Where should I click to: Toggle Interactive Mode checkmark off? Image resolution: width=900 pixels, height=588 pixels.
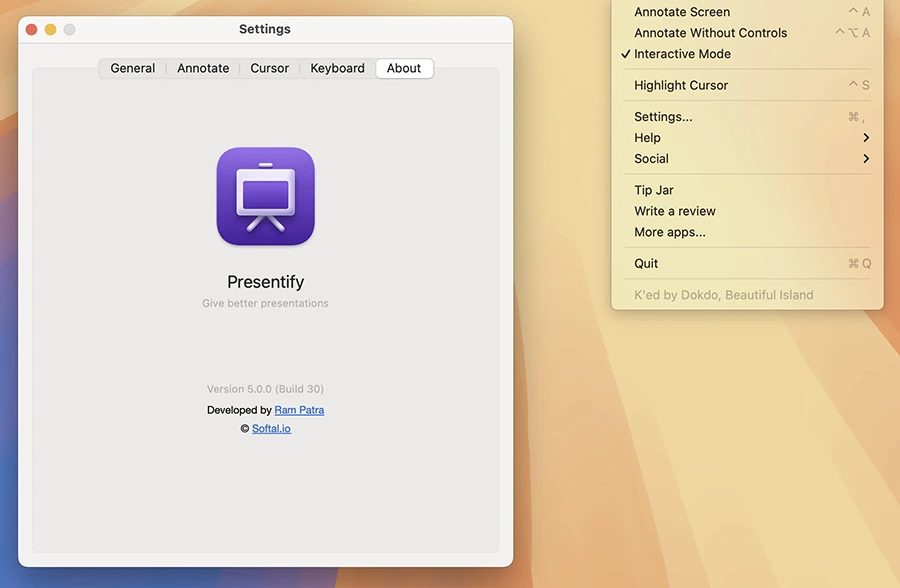[x=682, y=54]
